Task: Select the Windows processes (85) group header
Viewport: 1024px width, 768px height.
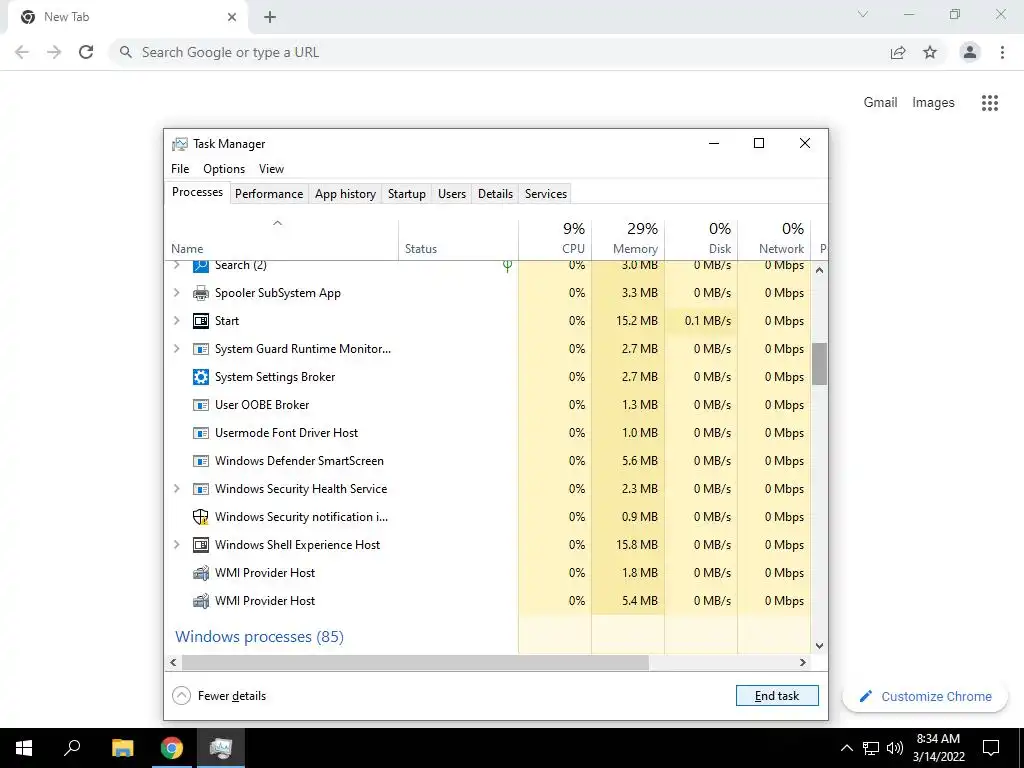Action: (259, 637)
